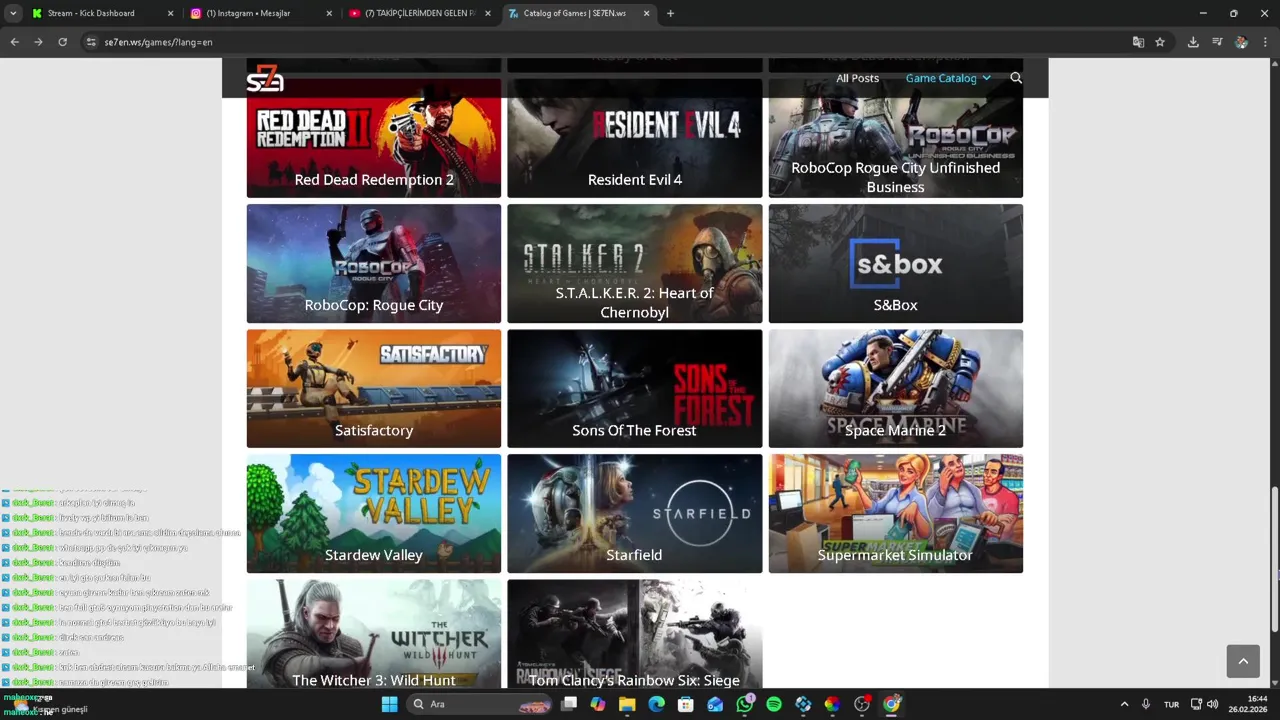Go back with browser back arrow
Viewport: 1280px width, 720px height.
14,42
